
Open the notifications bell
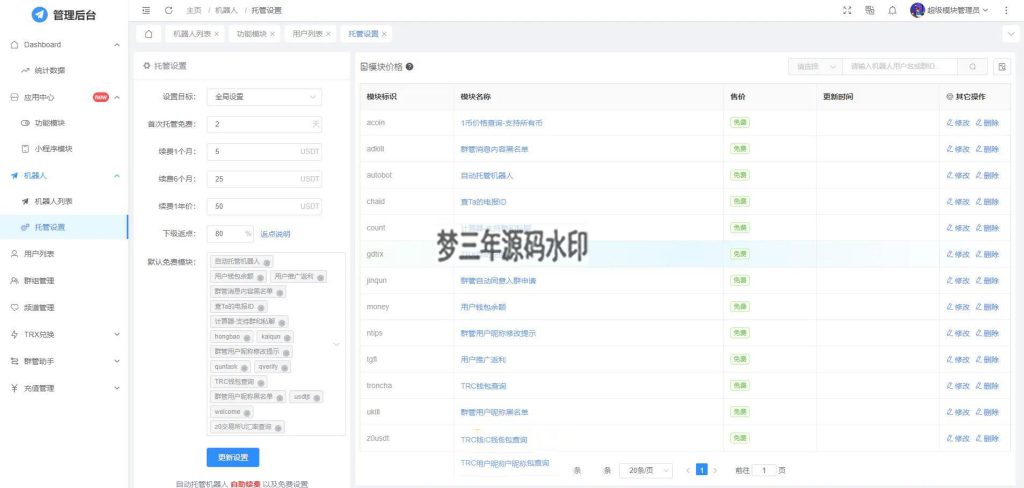892,10
